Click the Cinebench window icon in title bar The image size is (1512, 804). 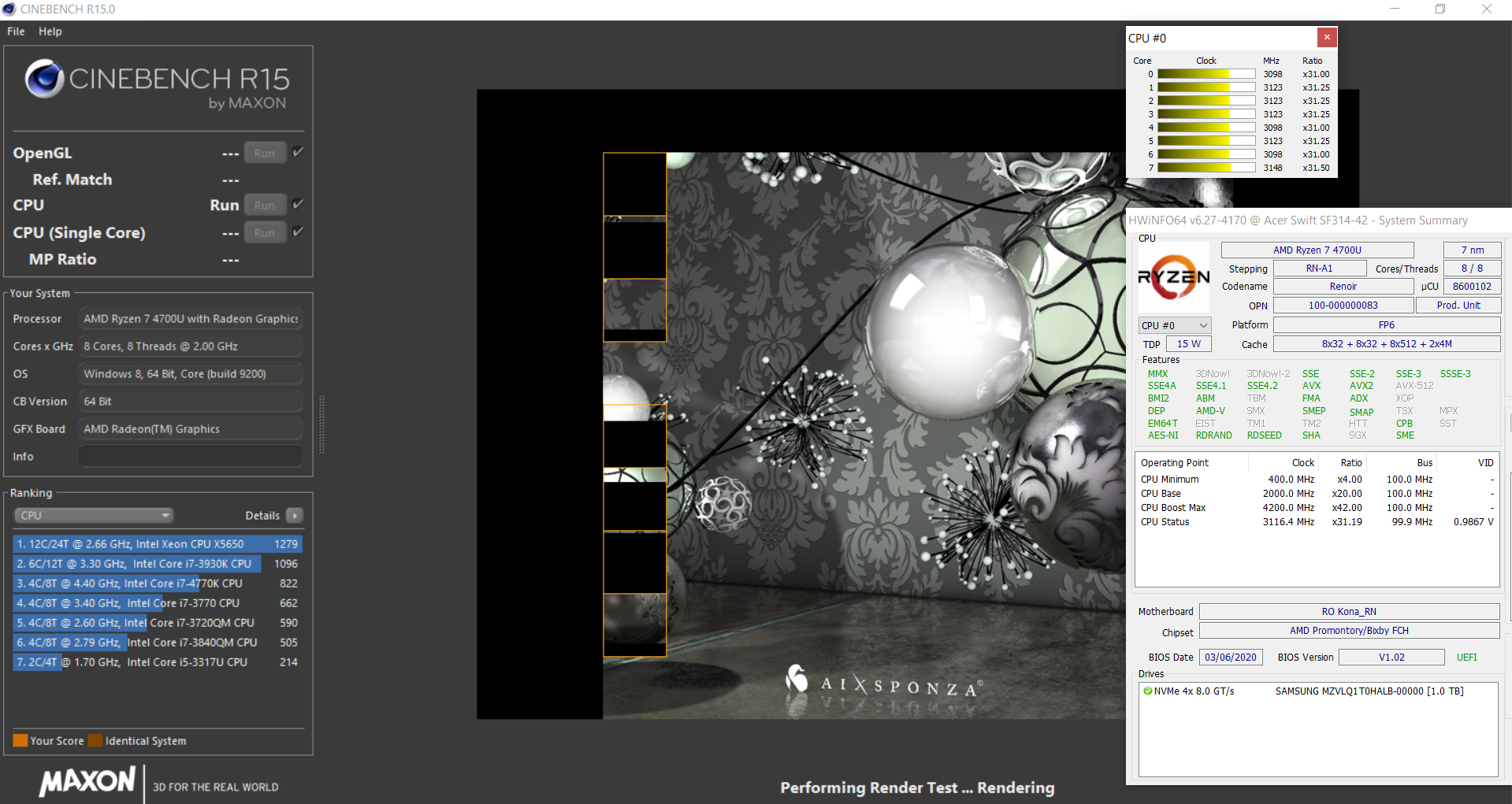[9, 9]
